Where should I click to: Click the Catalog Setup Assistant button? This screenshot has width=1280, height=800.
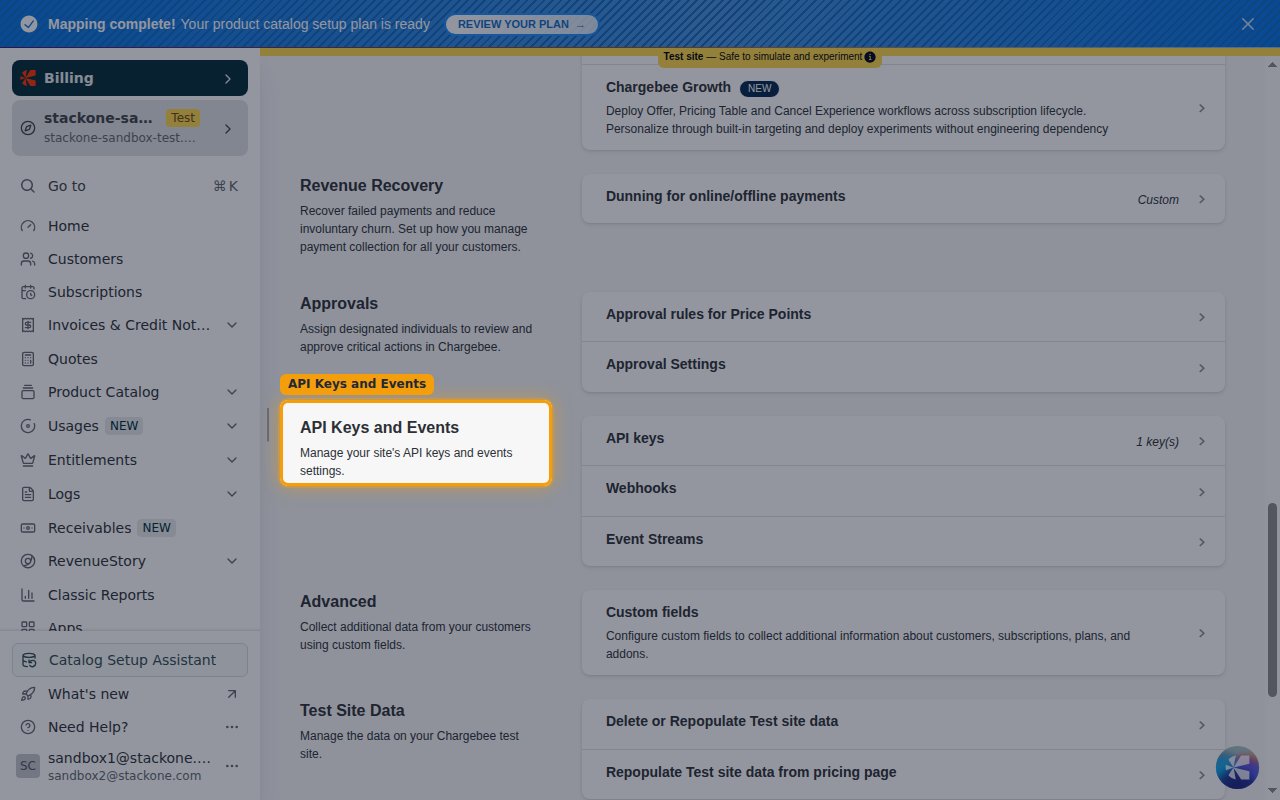point(130,660)
